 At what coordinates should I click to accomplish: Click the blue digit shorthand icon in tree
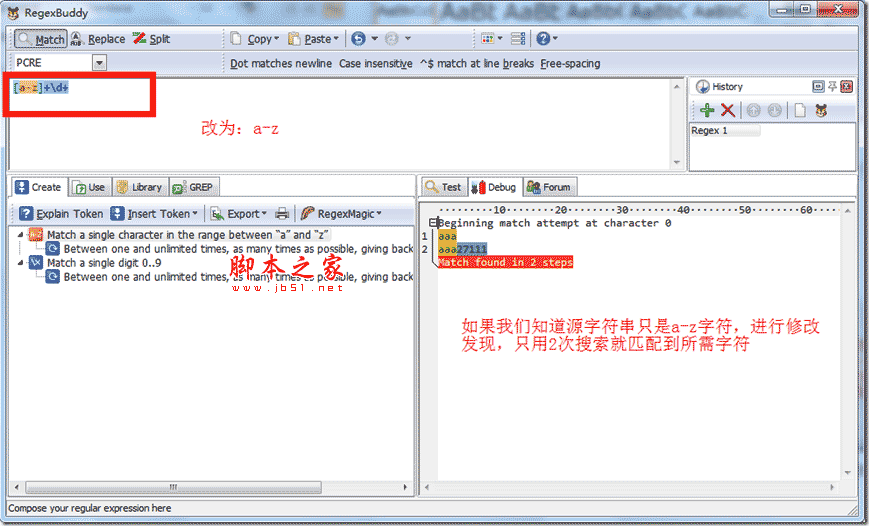tap(36, 263)
